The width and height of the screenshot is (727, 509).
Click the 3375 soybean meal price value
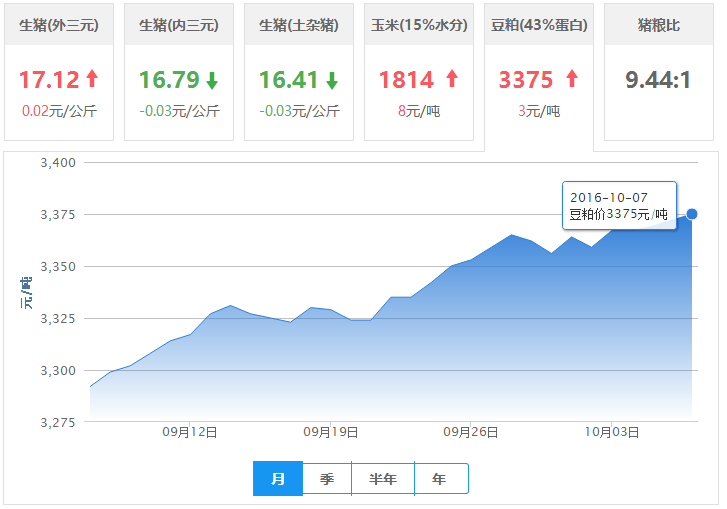click(x=526, y=80)
